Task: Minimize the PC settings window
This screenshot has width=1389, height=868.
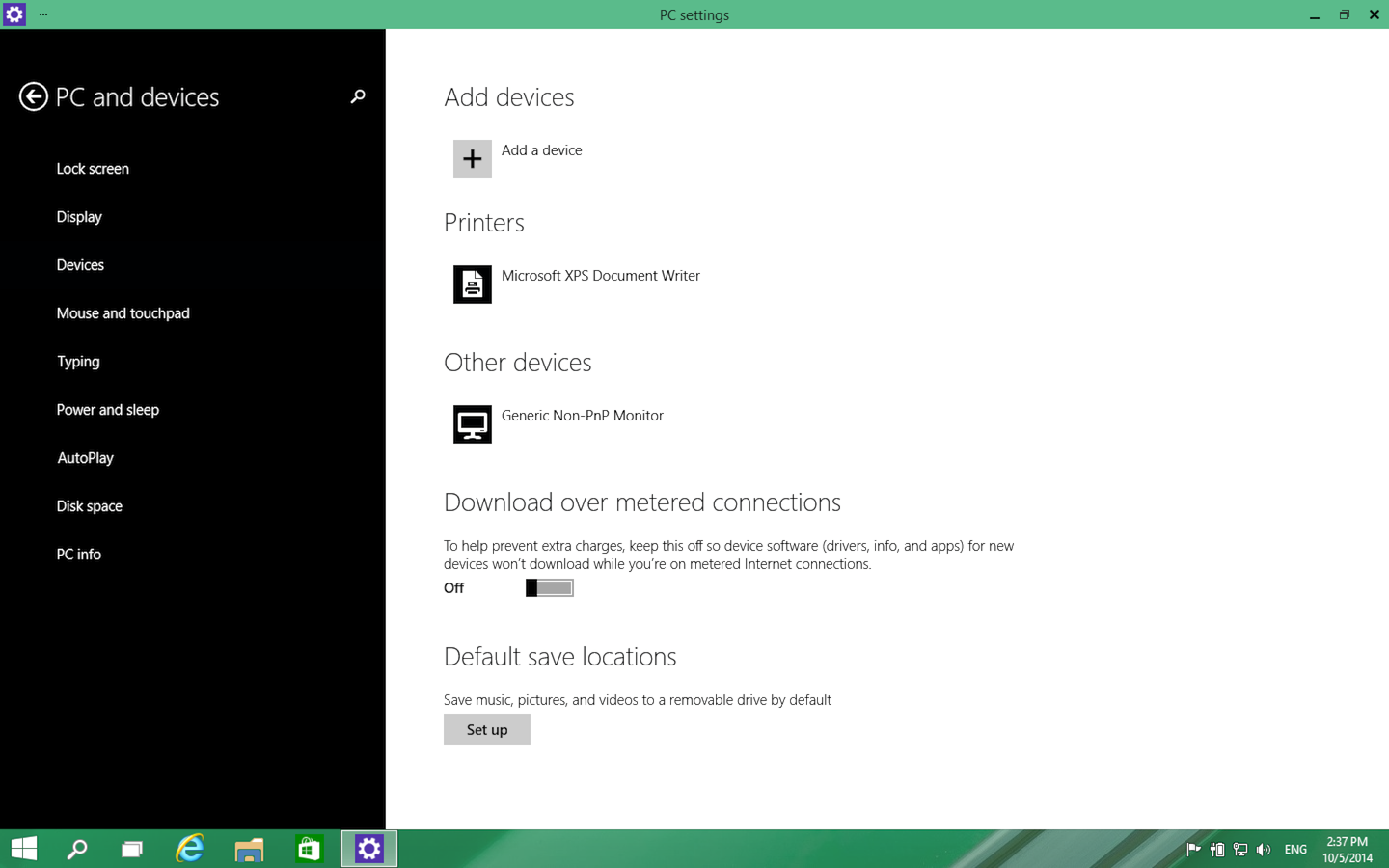Action: coord(1315,14)
